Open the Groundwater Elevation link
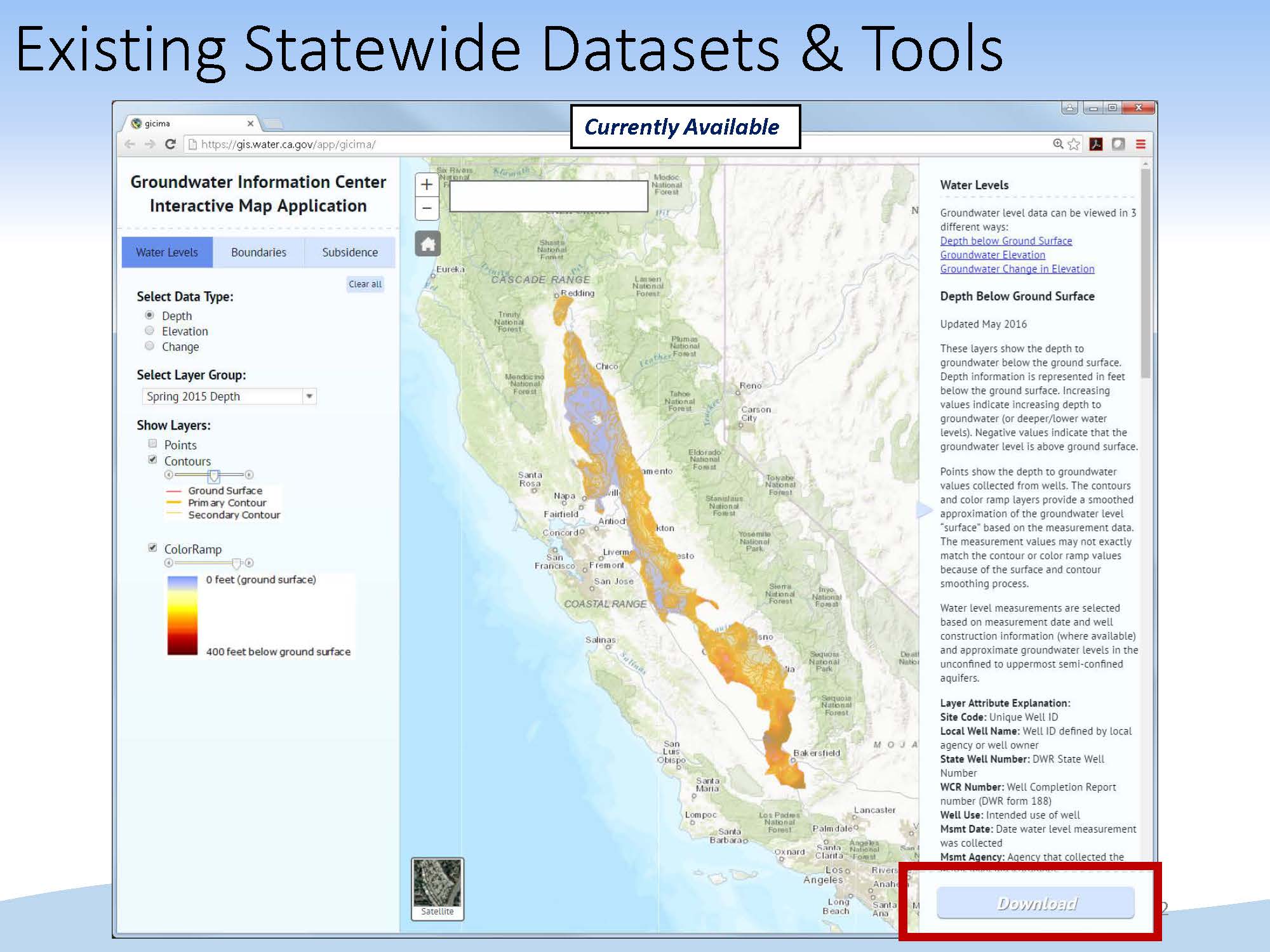The image size is (1270, 952). tap(993, 255)
